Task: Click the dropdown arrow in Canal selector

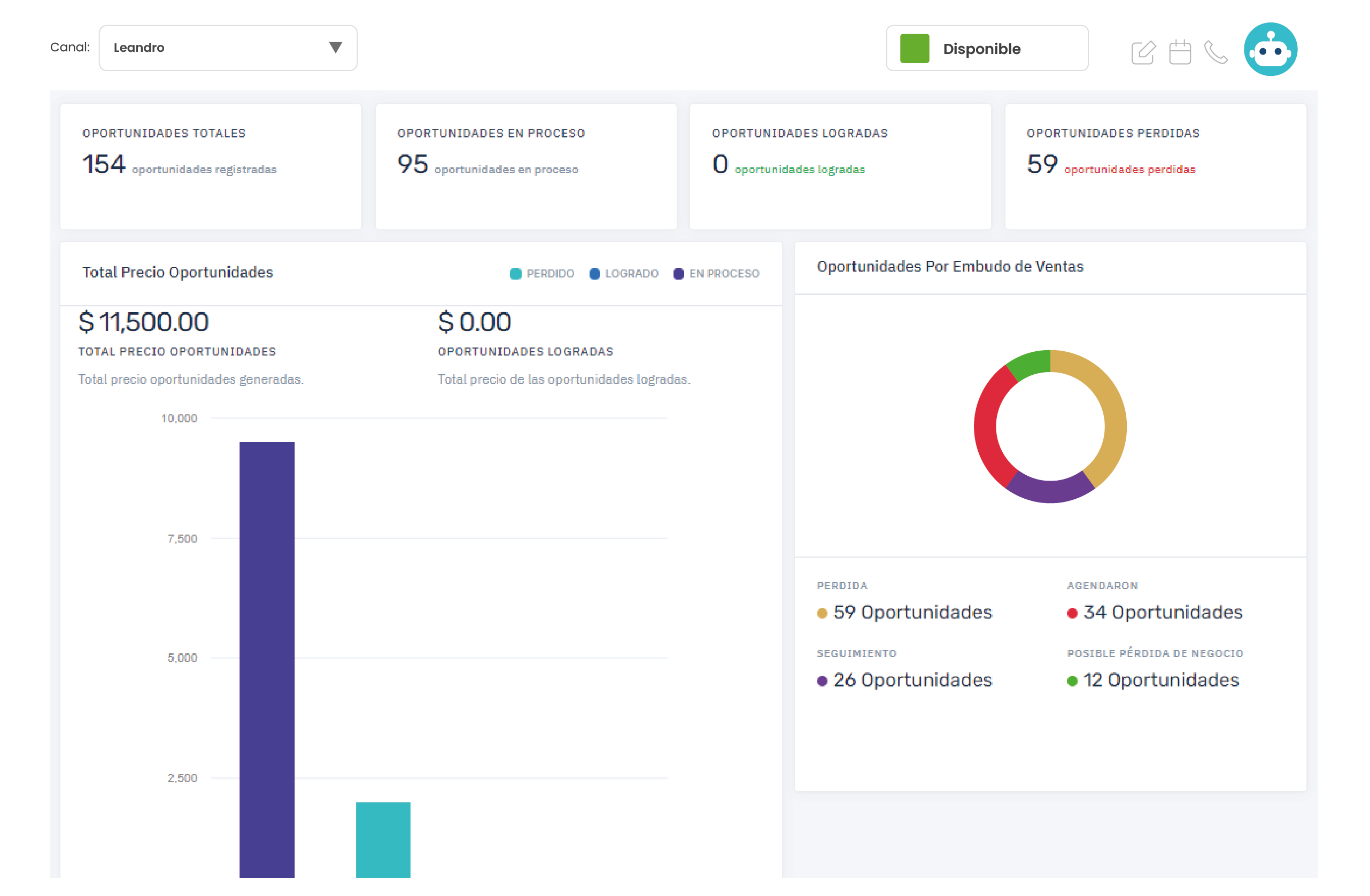Action: click(336, 48)
